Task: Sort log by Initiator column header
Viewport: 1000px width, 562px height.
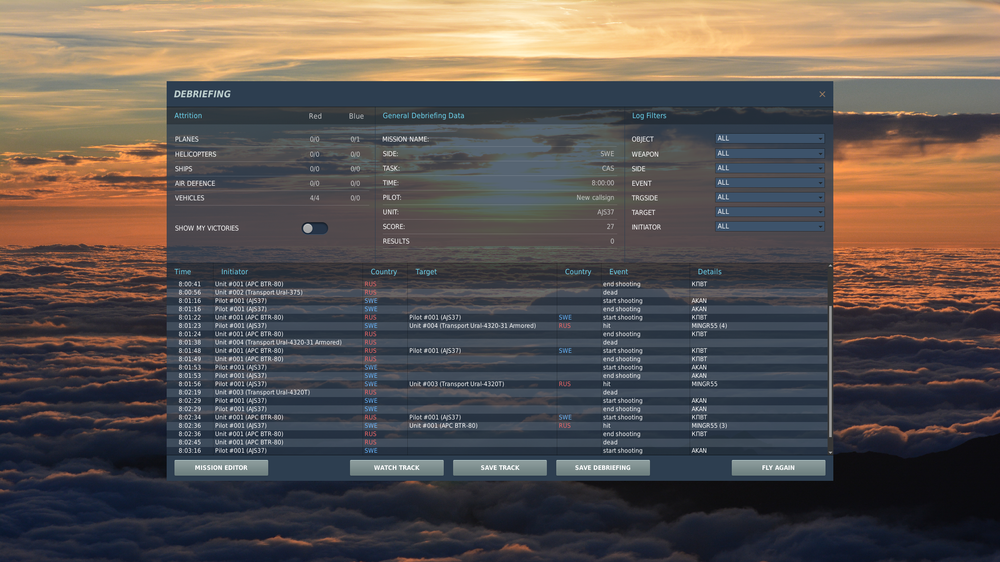Action: click(x=235, y=272)
